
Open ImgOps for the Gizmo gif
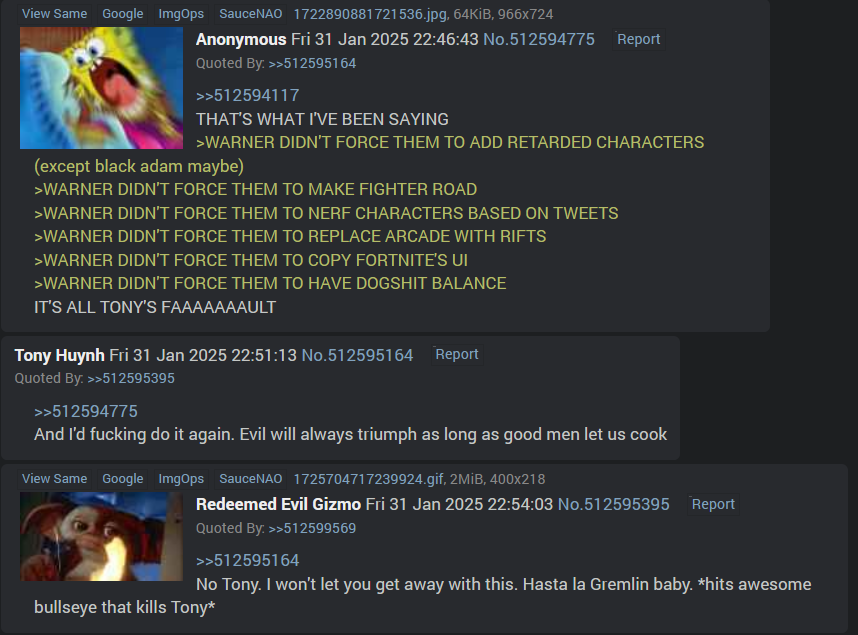(181, 478)
